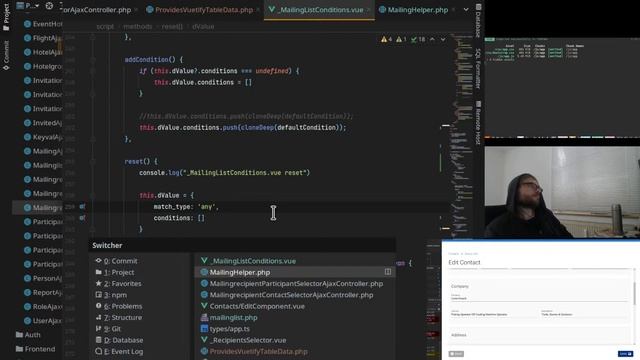
Task: Open the UserAjax... file in Project tree
Action: 43,321
